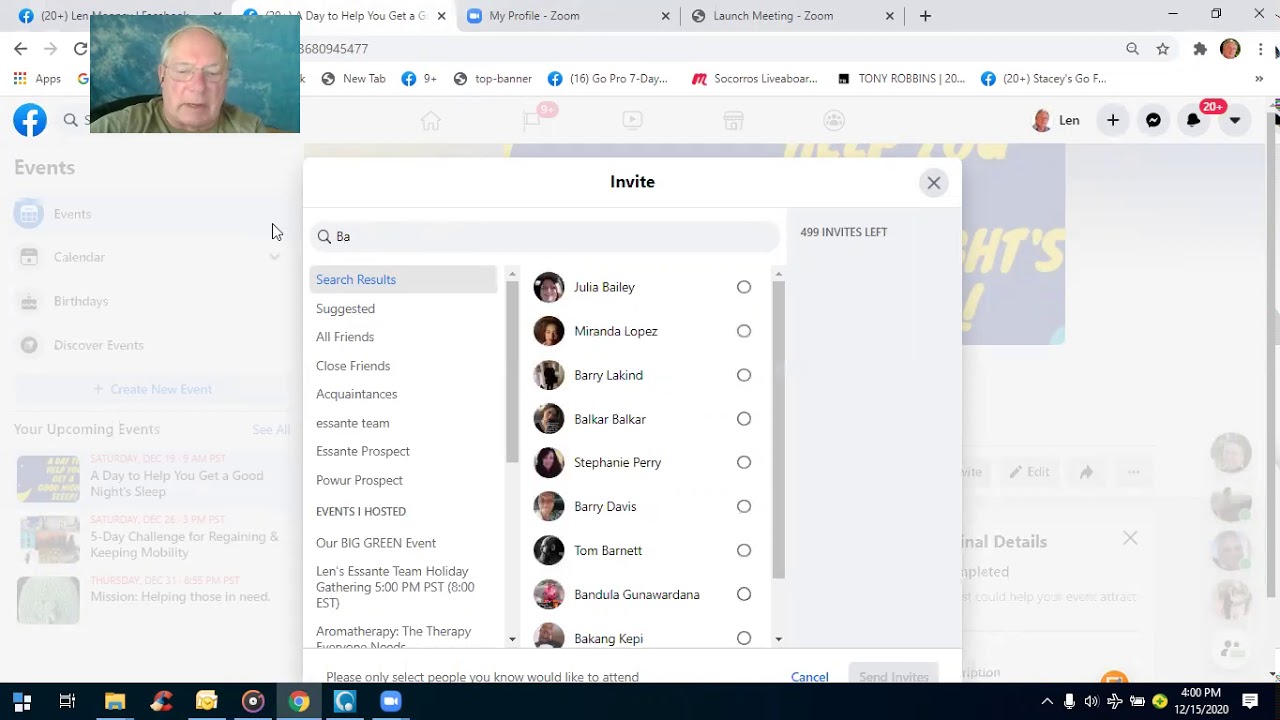Open the Zoom app on the taskbar
Image resolution: width=1280 pixels, height=720 pixels.
click(391, 701)
